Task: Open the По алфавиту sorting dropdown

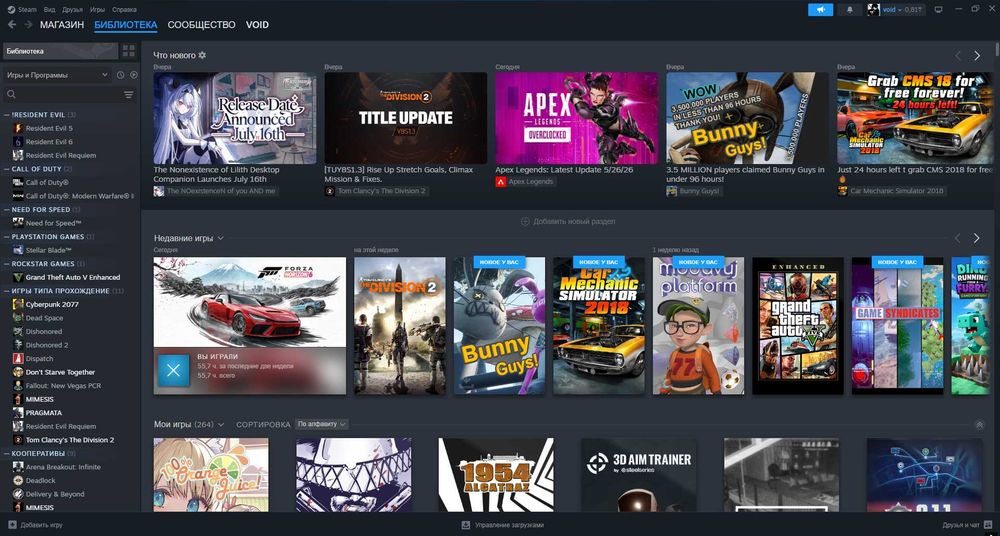Action: point(322,424)
